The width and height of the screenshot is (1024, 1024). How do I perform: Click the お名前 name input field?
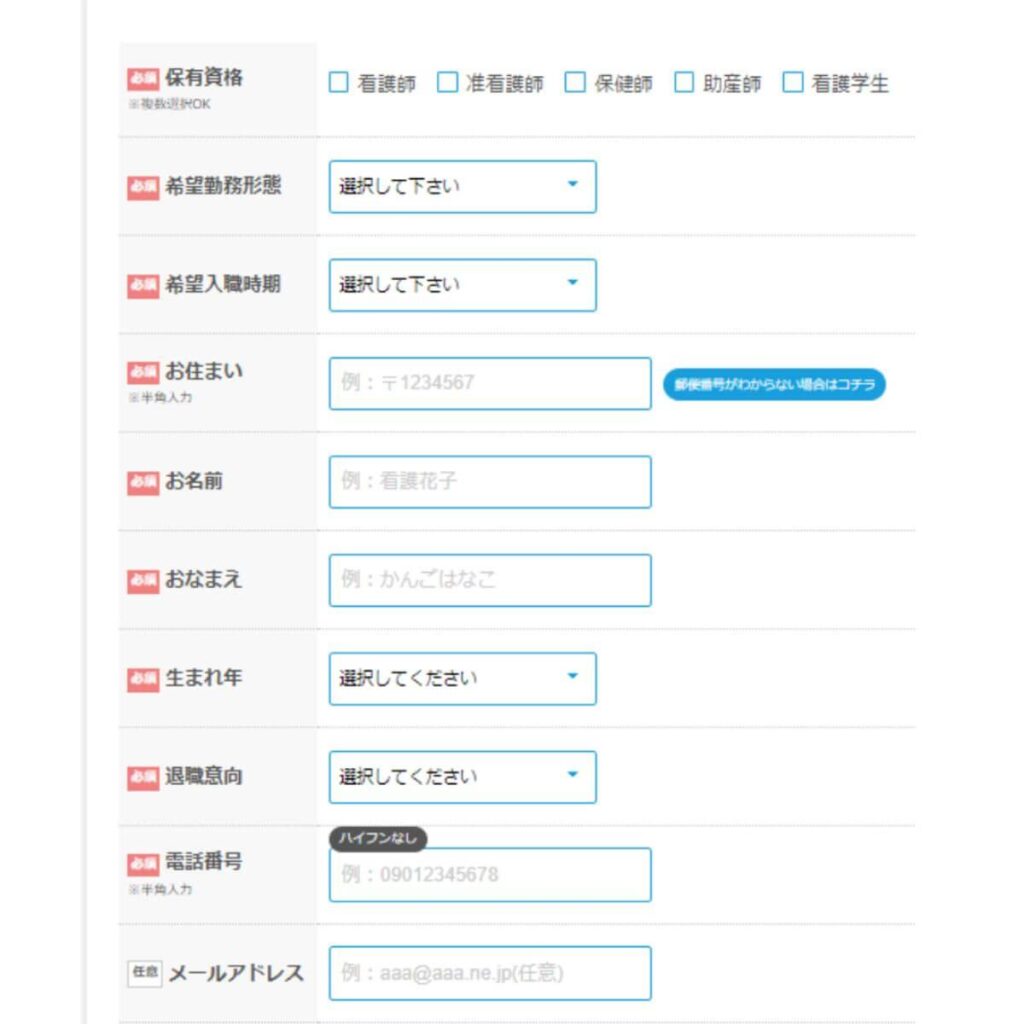point(490,482)
